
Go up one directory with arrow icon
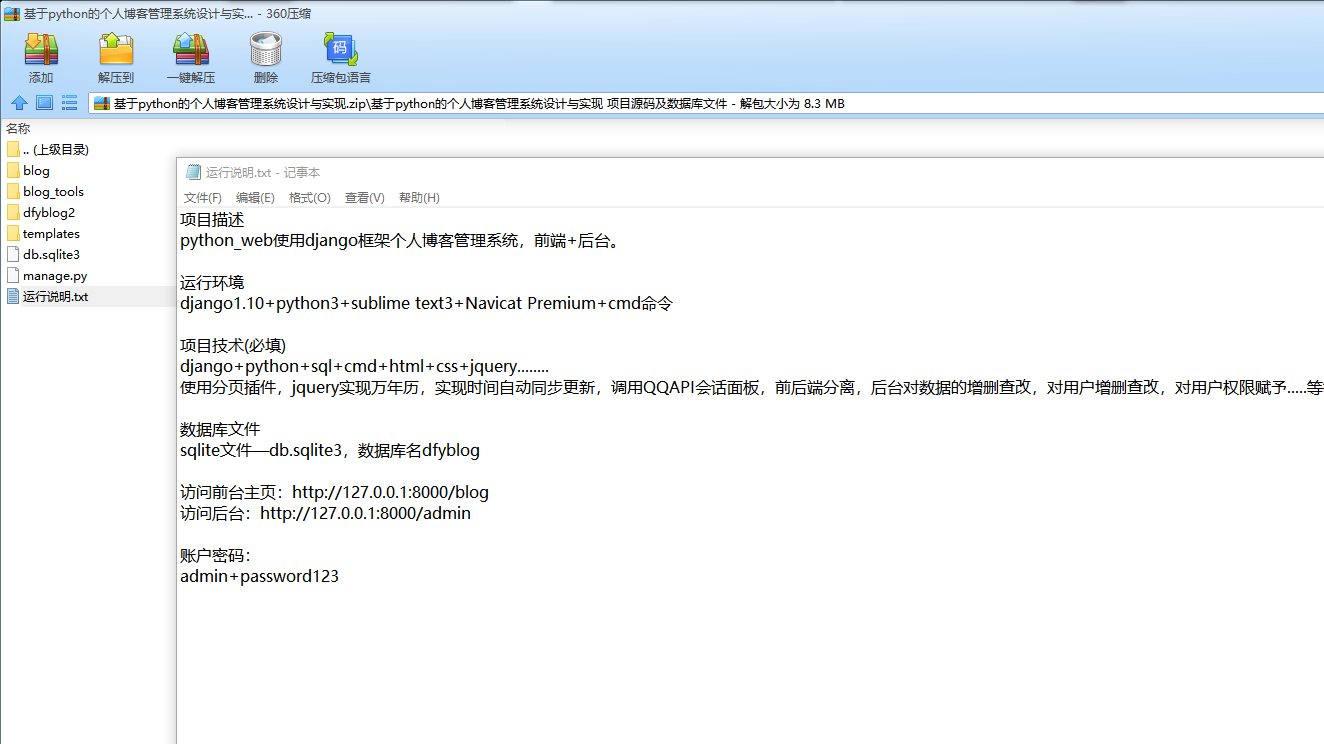tap(19, 103)
